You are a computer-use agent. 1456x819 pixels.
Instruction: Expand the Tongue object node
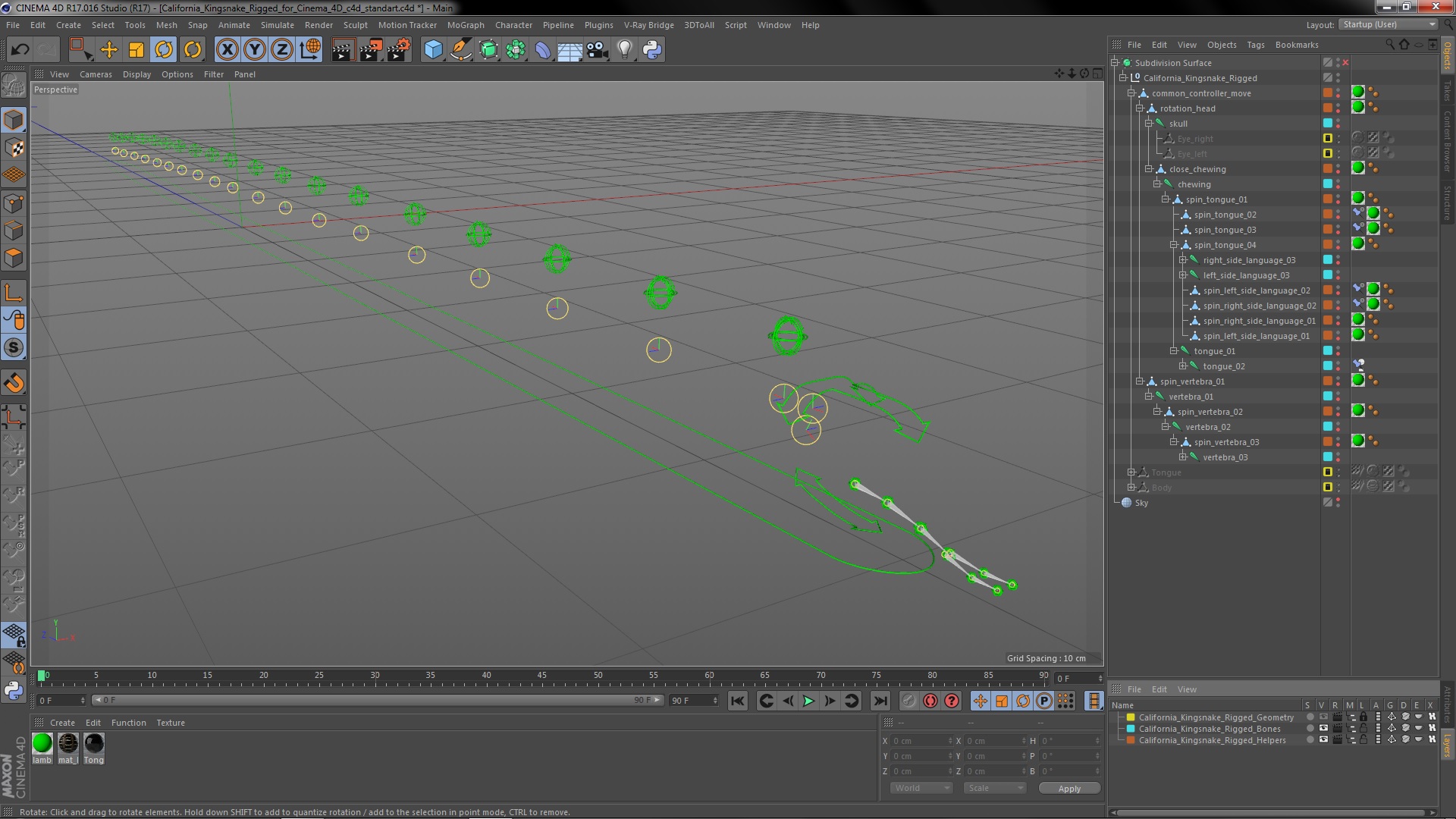(x=1131, y=472)
